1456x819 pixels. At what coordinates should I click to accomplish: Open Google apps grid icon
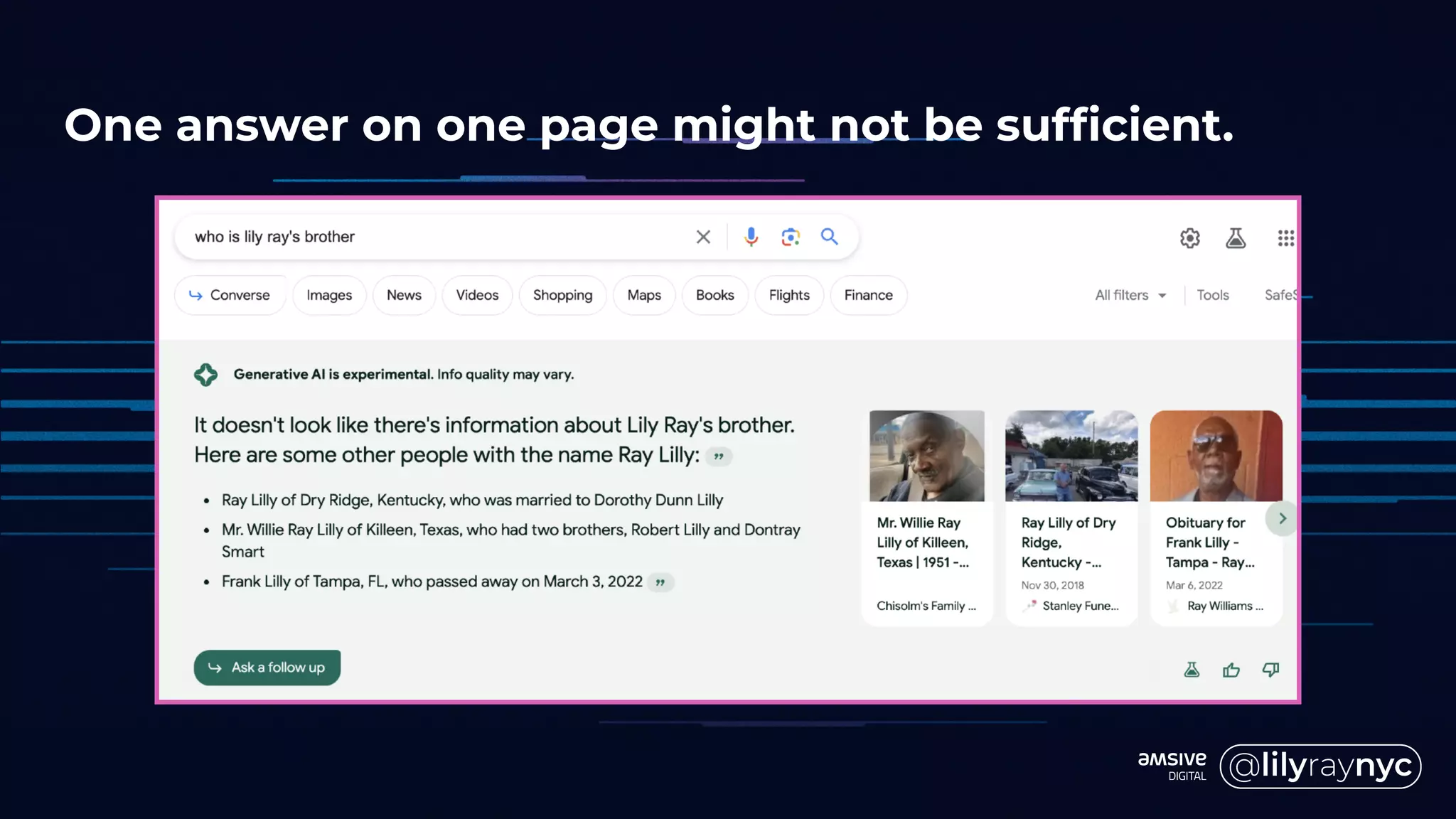click(1285, 238)
